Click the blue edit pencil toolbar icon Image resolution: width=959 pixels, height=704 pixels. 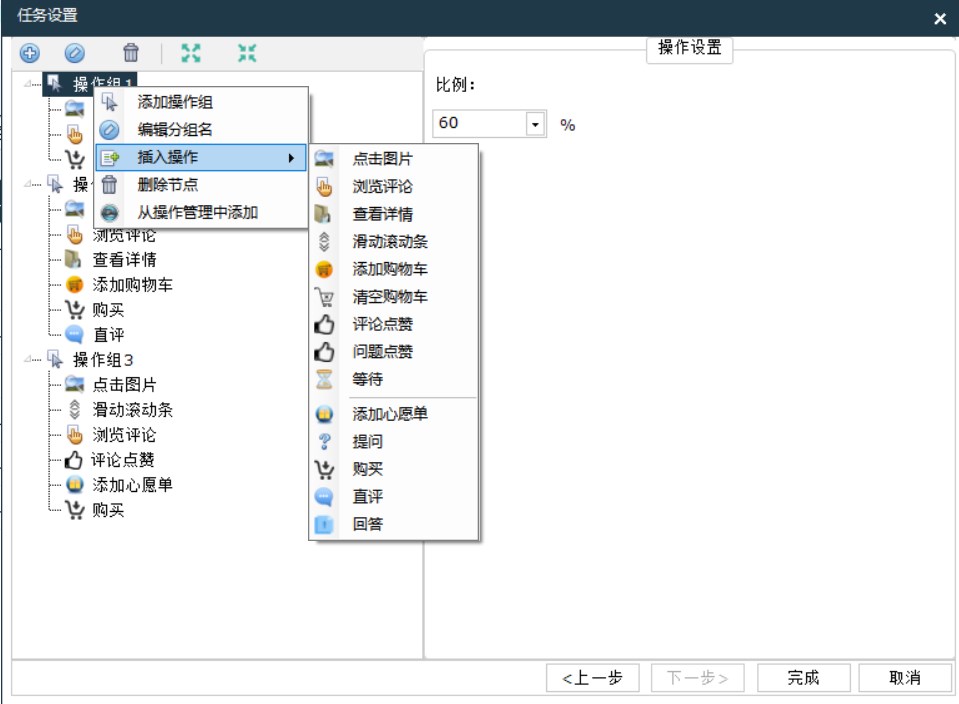[75, 53]
